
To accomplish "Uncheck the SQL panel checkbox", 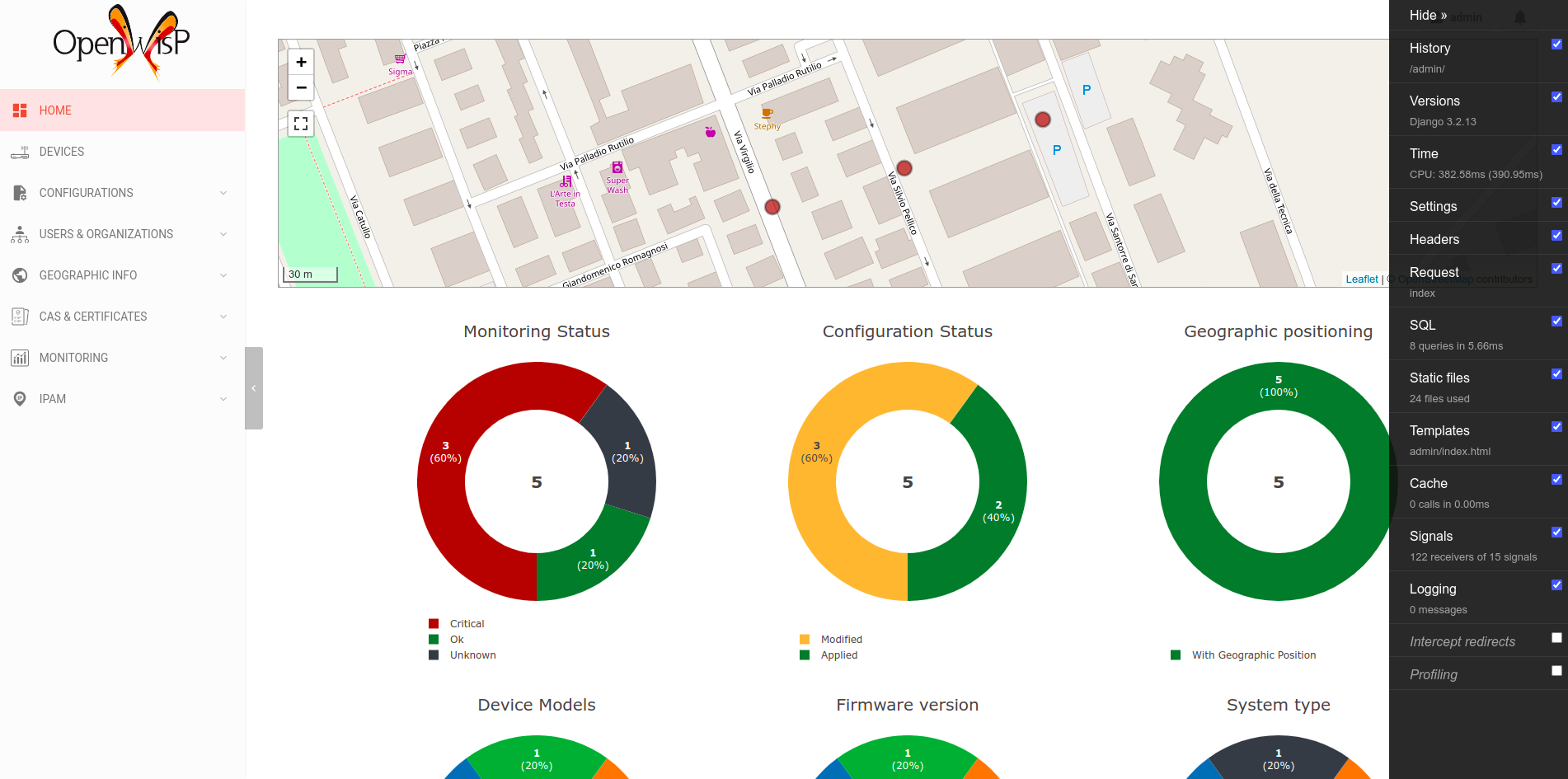I will point(1556,321).
